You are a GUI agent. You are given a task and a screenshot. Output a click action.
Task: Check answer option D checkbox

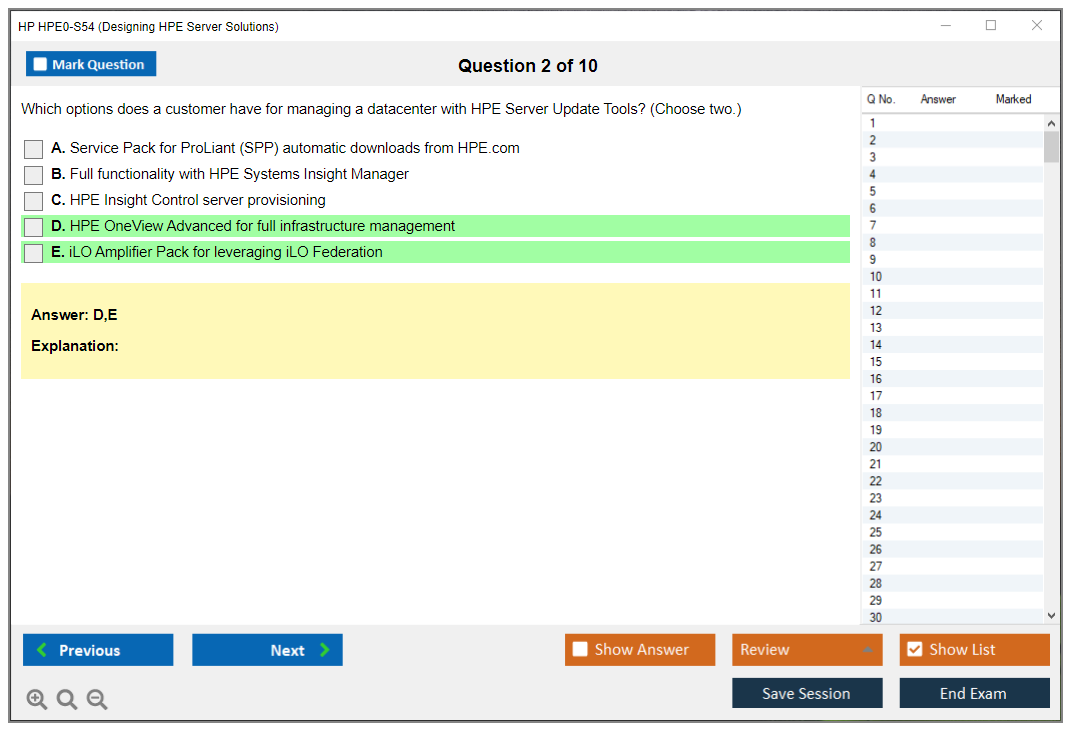(x=33, y=227)
